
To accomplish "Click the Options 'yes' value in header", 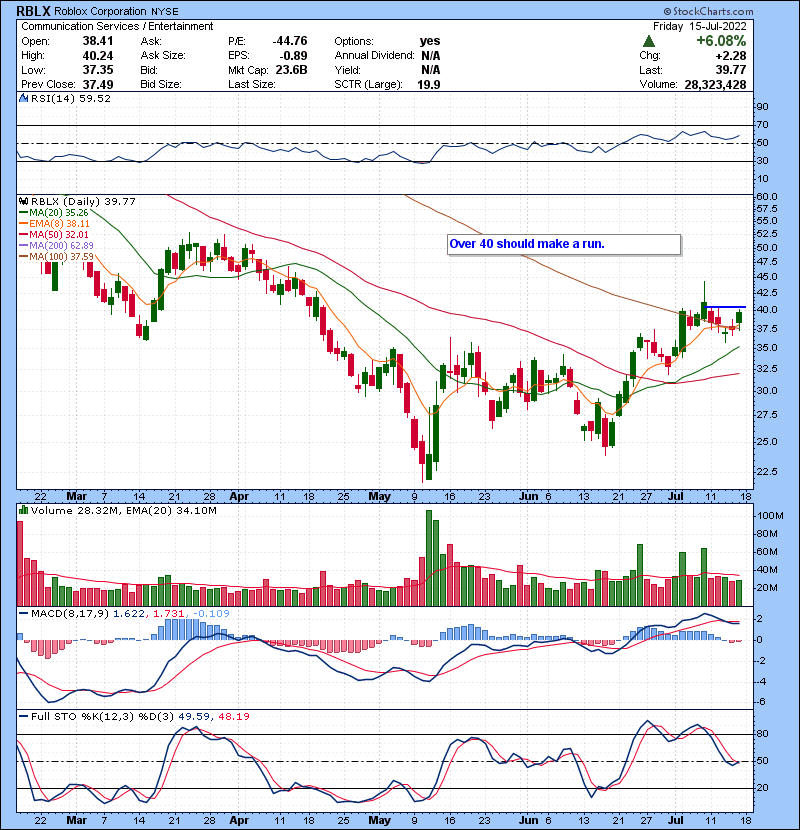I will [431, 41].
